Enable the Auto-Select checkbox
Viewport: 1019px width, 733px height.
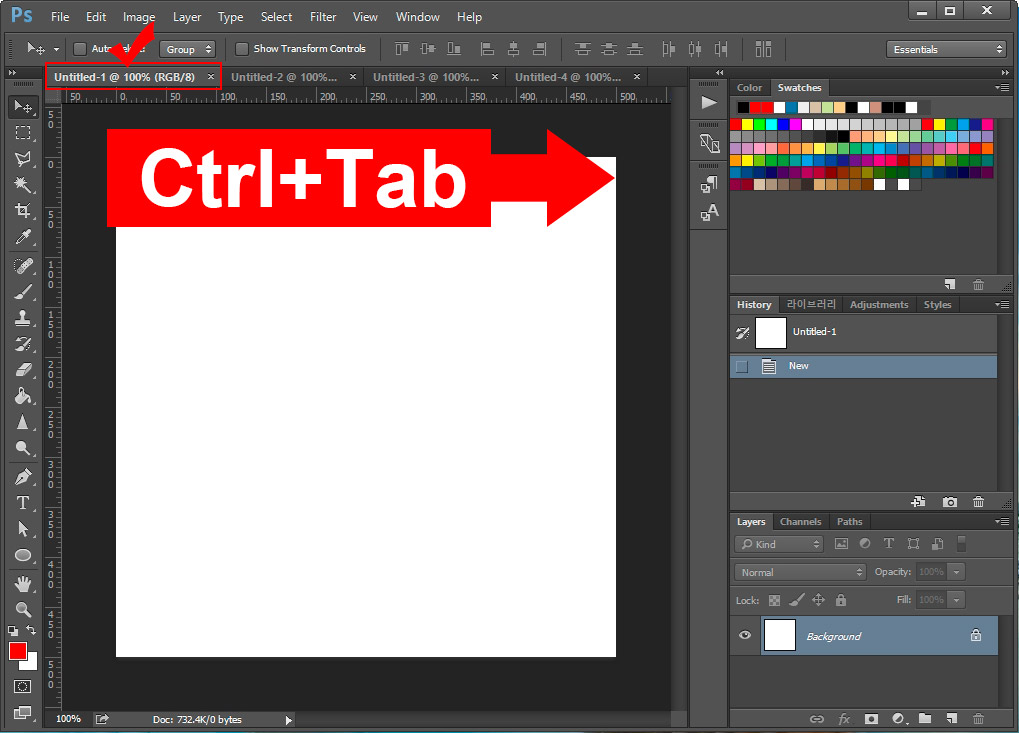pos(80,49)
